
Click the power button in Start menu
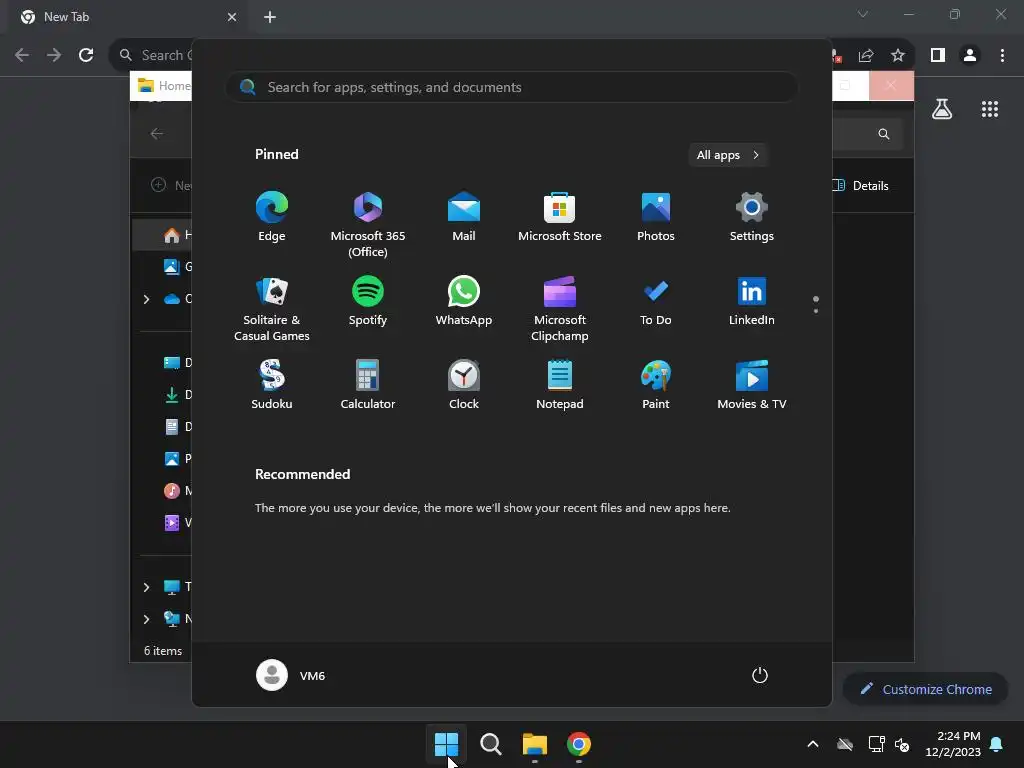[760, 675]
